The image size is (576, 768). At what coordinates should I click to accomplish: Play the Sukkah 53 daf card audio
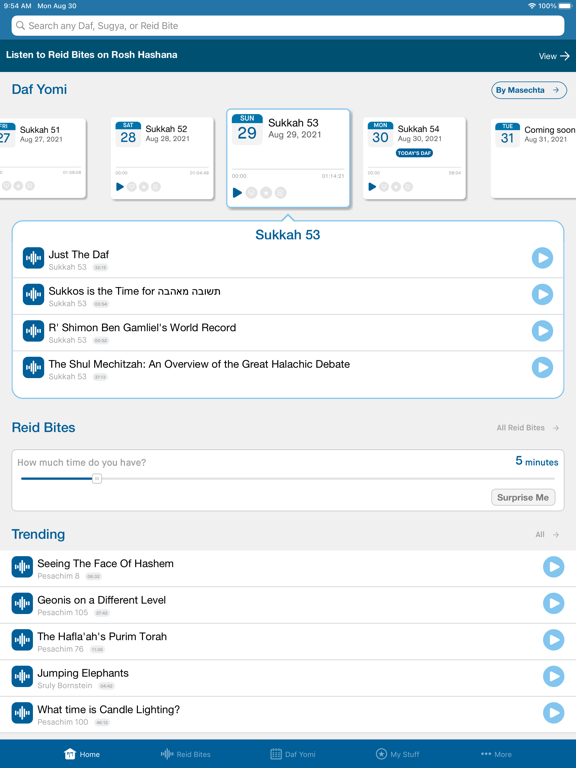(x=238, y=192)
